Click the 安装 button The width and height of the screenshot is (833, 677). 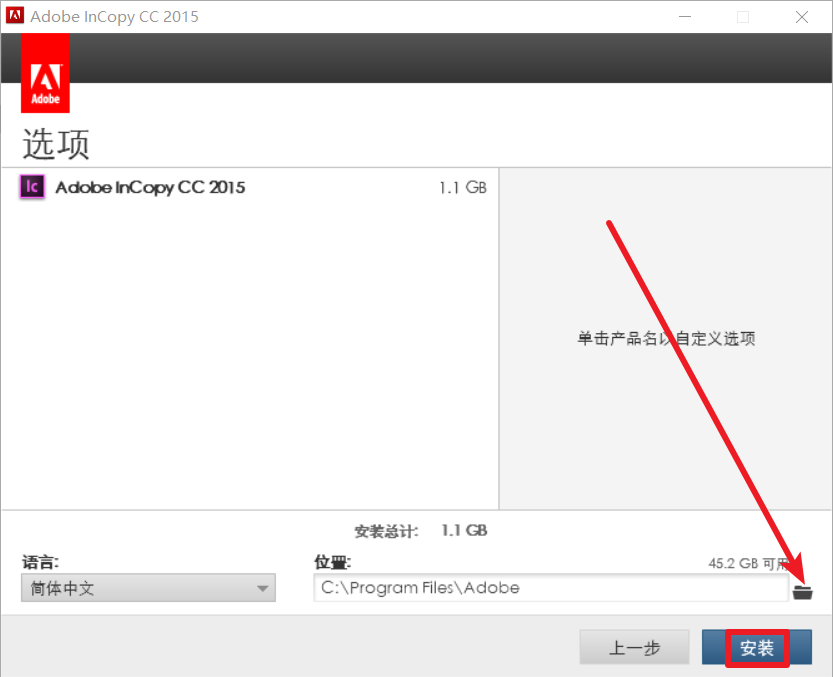point(757,647)
